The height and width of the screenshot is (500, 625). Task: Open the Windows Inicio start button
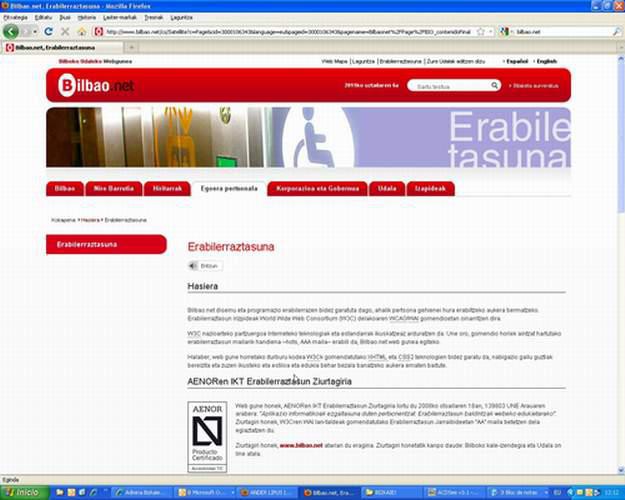24,493
